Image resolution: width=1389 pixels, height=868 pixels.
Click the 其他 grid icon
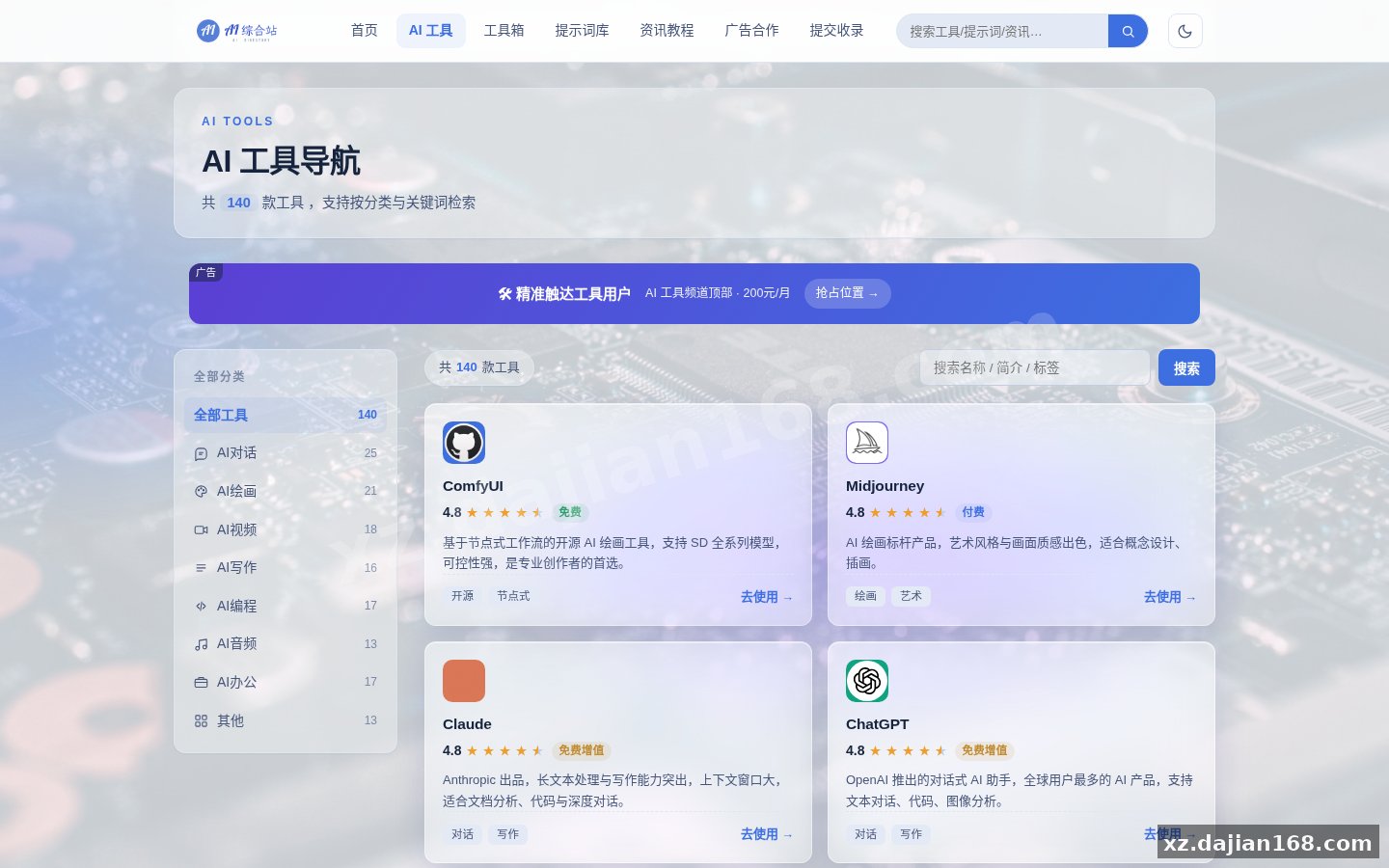click(201, 720)
